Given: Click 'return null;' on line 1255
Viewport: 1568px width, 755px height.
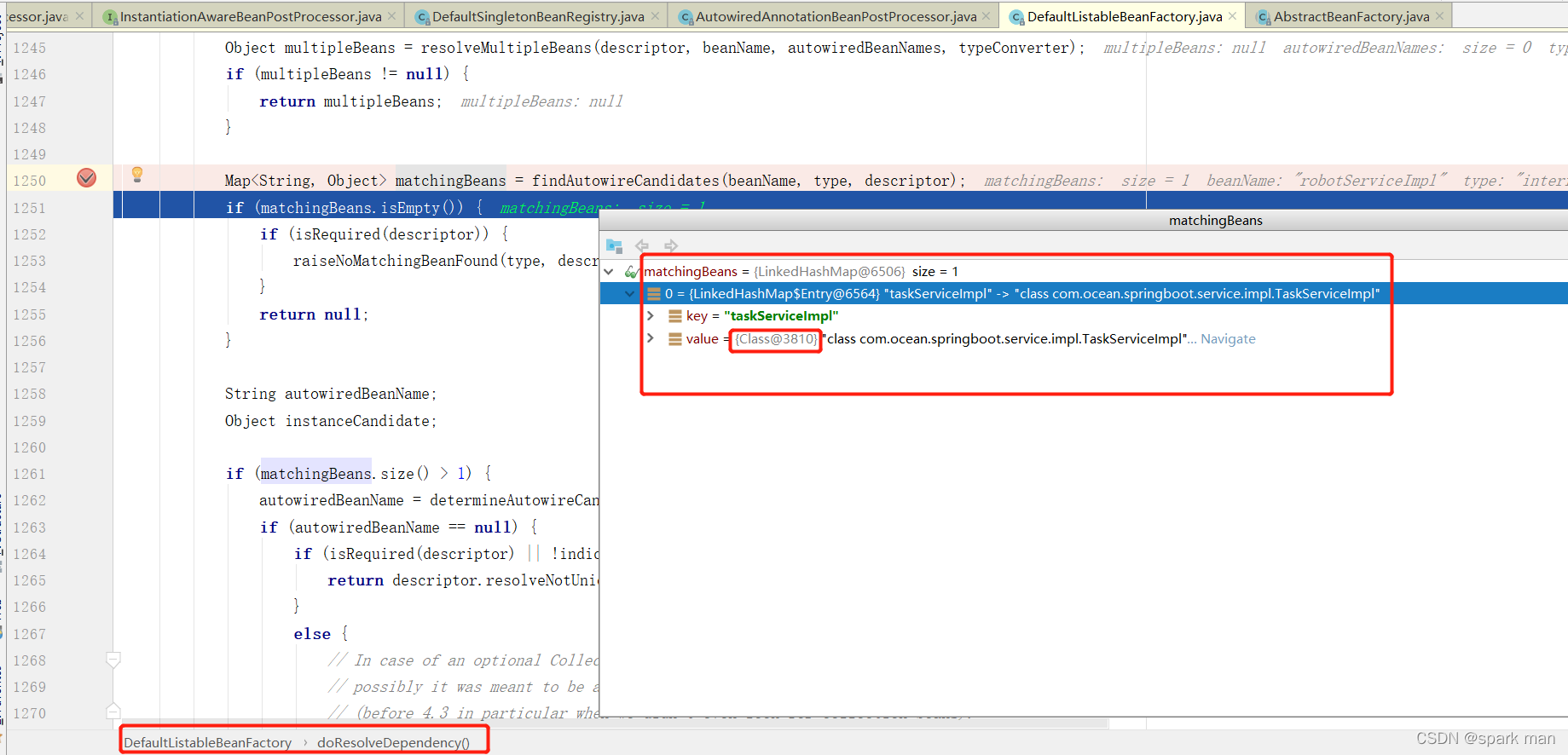Looking at the screenshot, I should [314, 314].
